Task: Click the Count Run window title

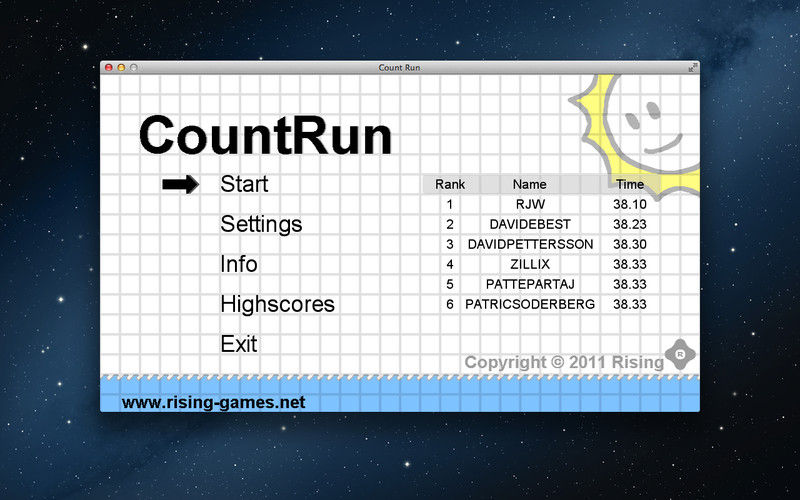Action: (399, 67)
